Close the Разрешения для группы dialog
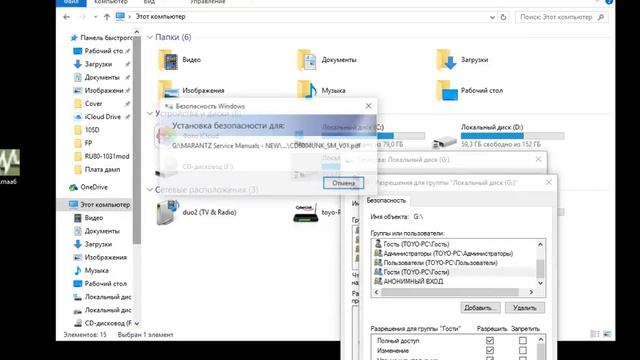This screenshot has width=640, height=360. click(x=549, y=182)
